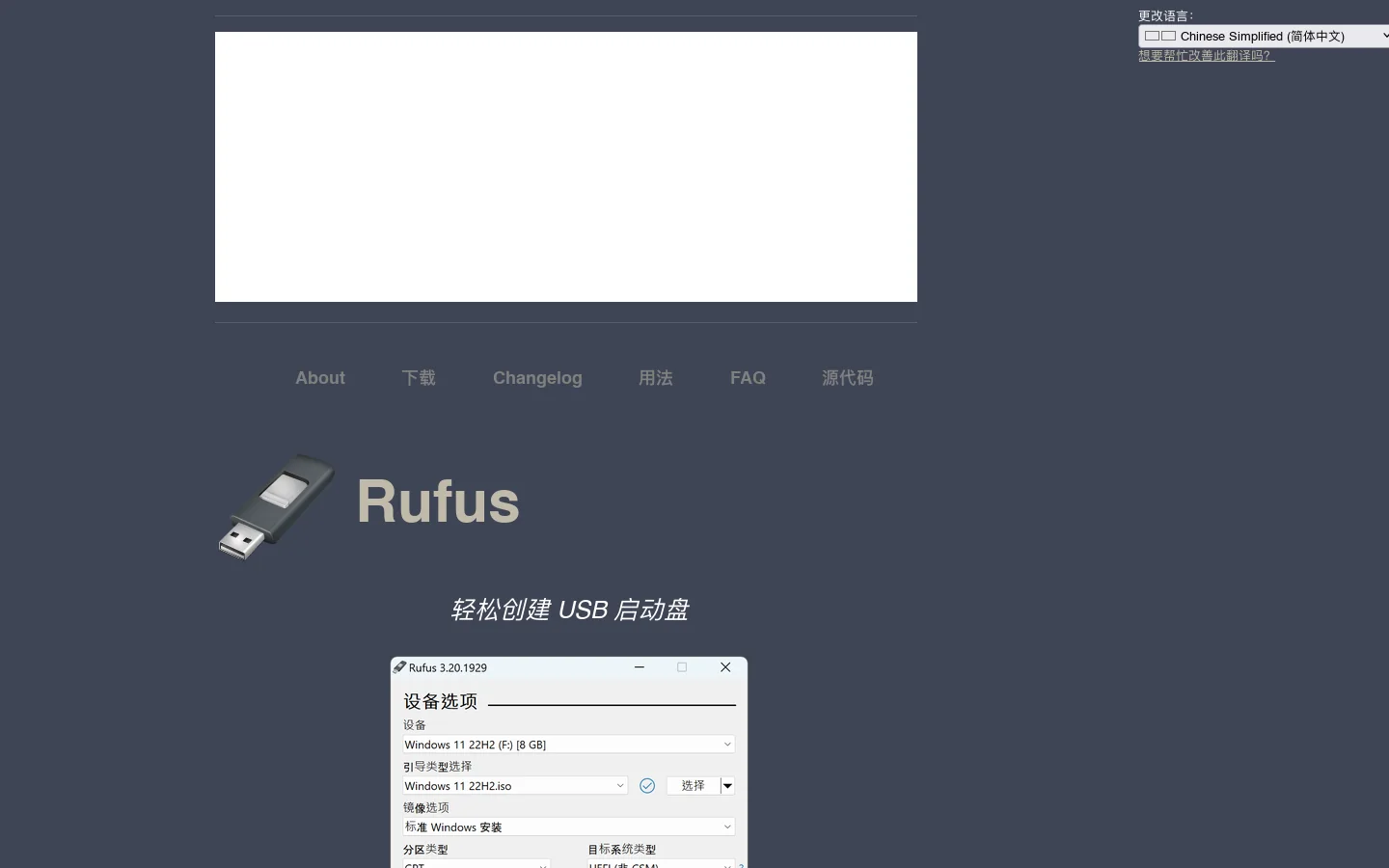Screen dimensions: 1389x868
Task: Go to the 下载 section
Action: click(419, 378)
